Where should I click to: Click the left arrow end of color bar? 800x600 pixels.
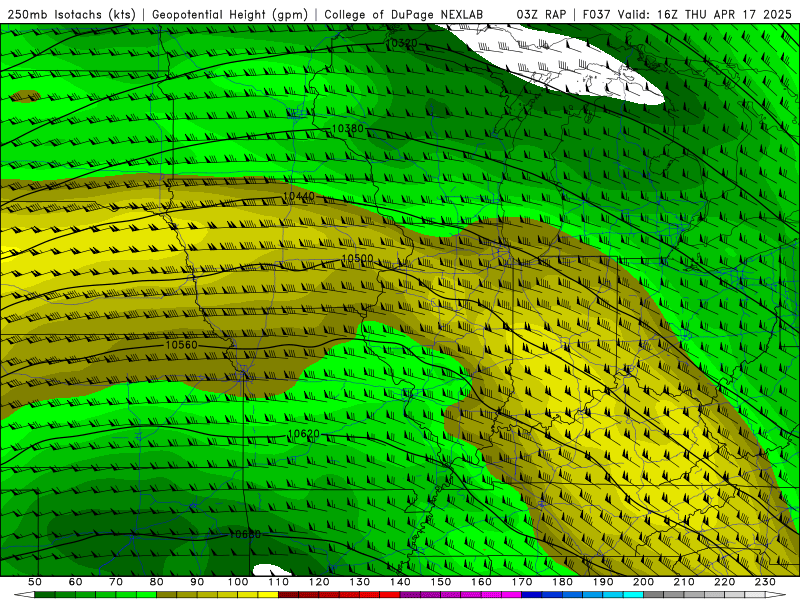click(23, 595)
